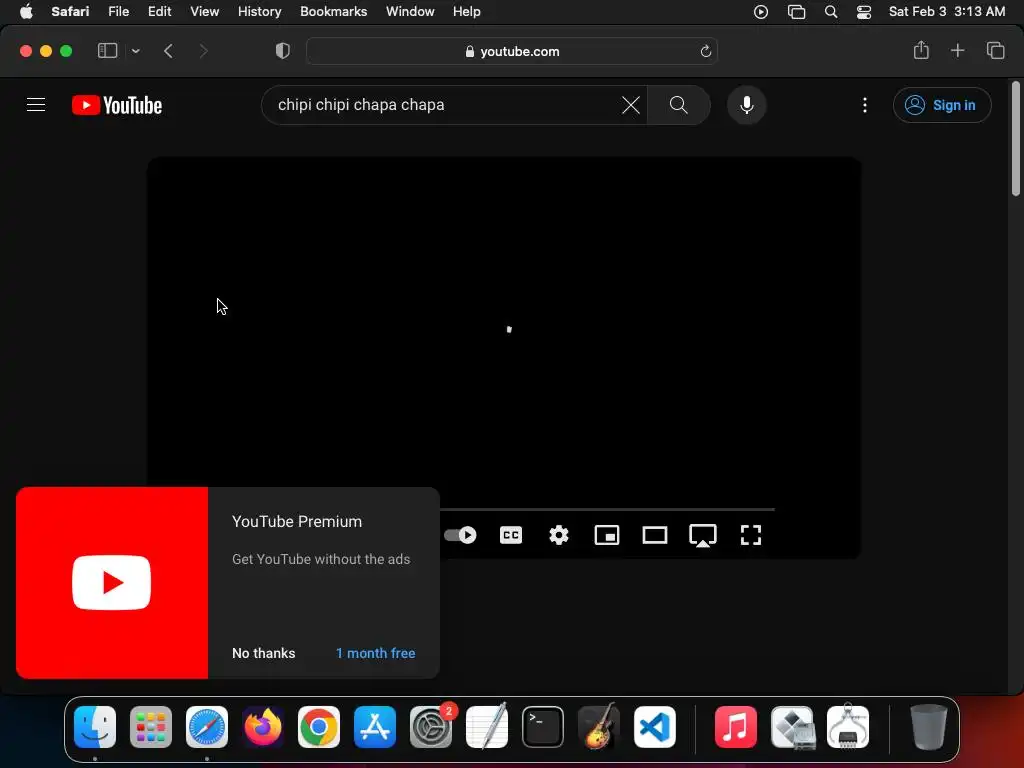Open the Window menu

409,11
